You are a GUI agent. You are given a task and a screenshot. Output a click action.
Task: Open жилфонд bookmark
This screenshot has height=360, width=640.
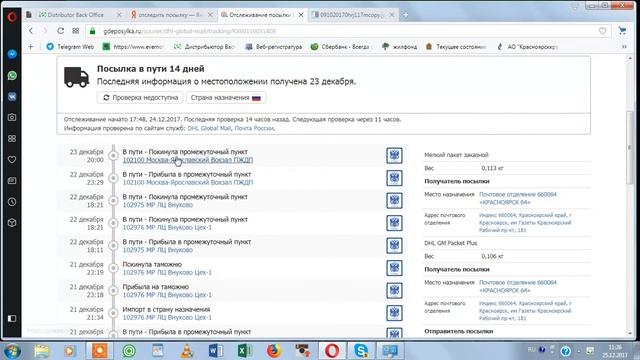click(400, 47)
